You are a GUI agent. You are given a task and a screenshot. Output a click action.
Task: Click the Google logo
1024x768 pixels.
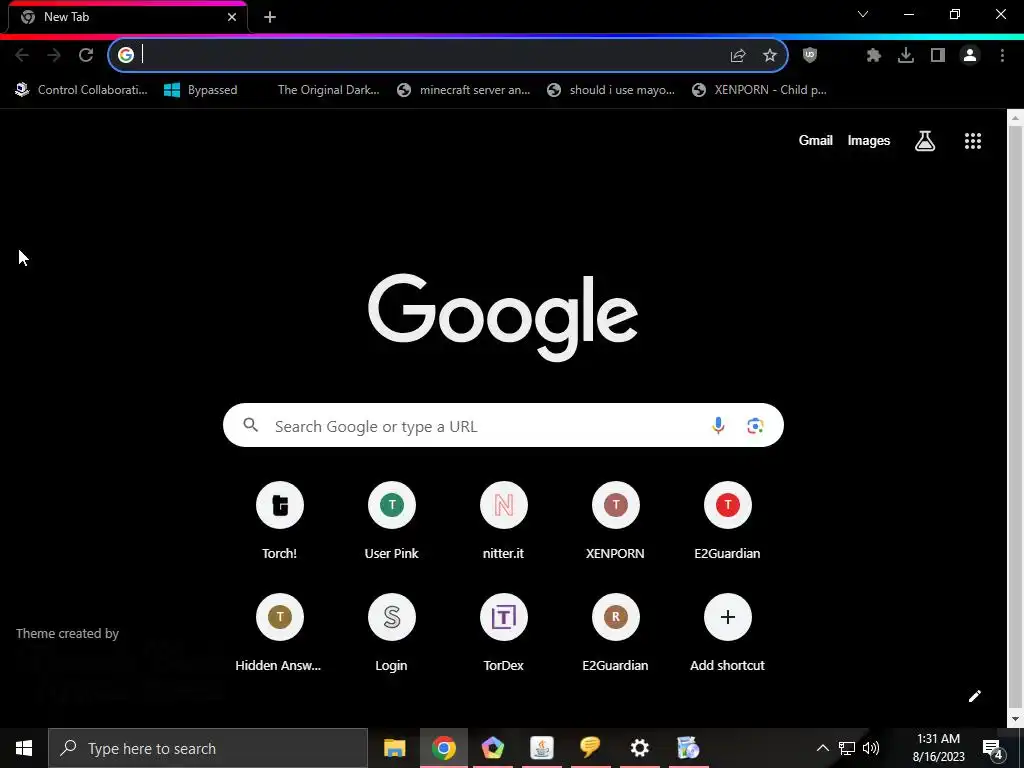[x=503, y=317]
